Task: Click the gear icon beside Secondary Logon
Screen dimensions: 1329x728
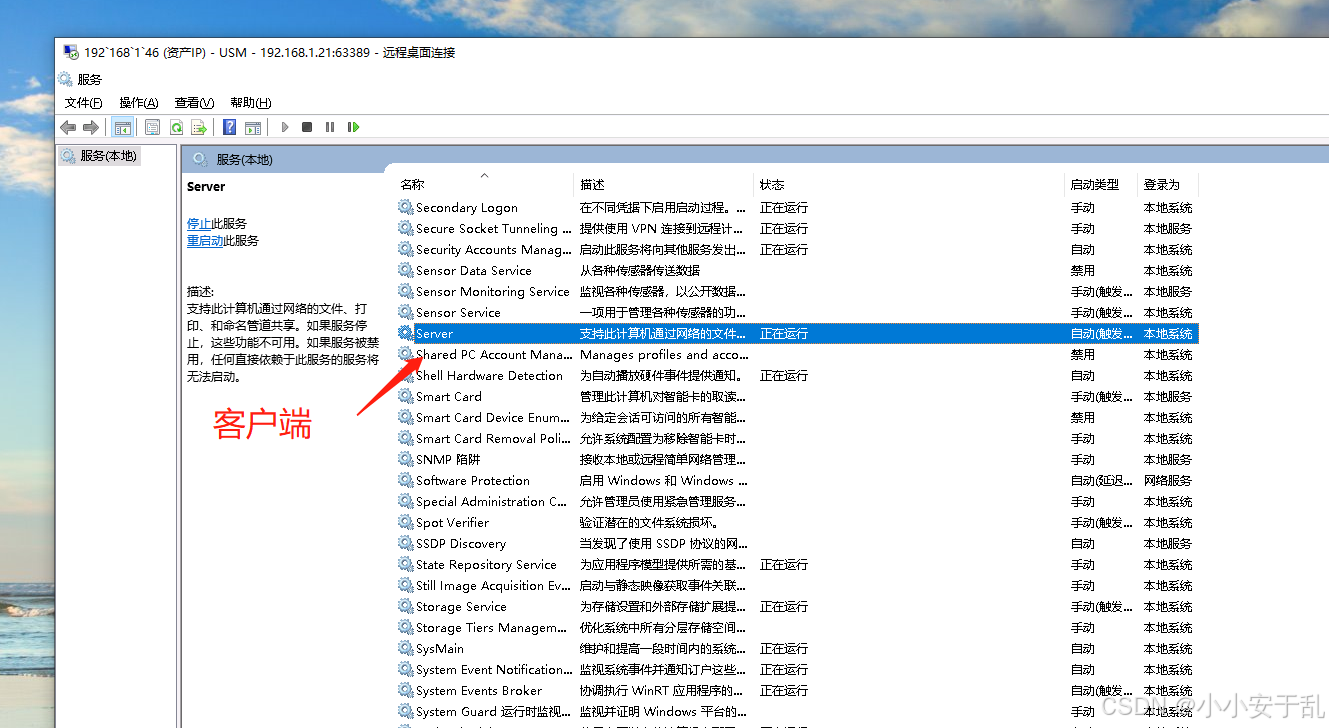Action: (405, 207)
